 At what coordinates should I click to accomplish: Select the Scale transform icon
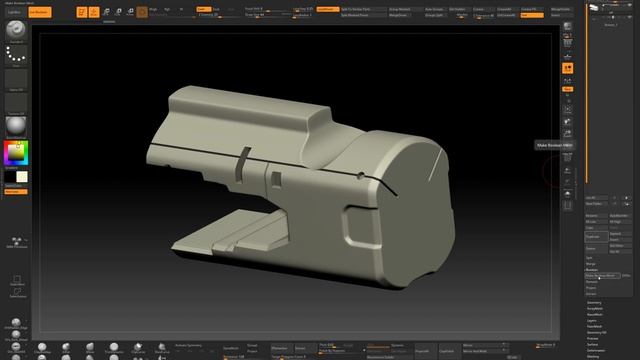click(118, 12)
